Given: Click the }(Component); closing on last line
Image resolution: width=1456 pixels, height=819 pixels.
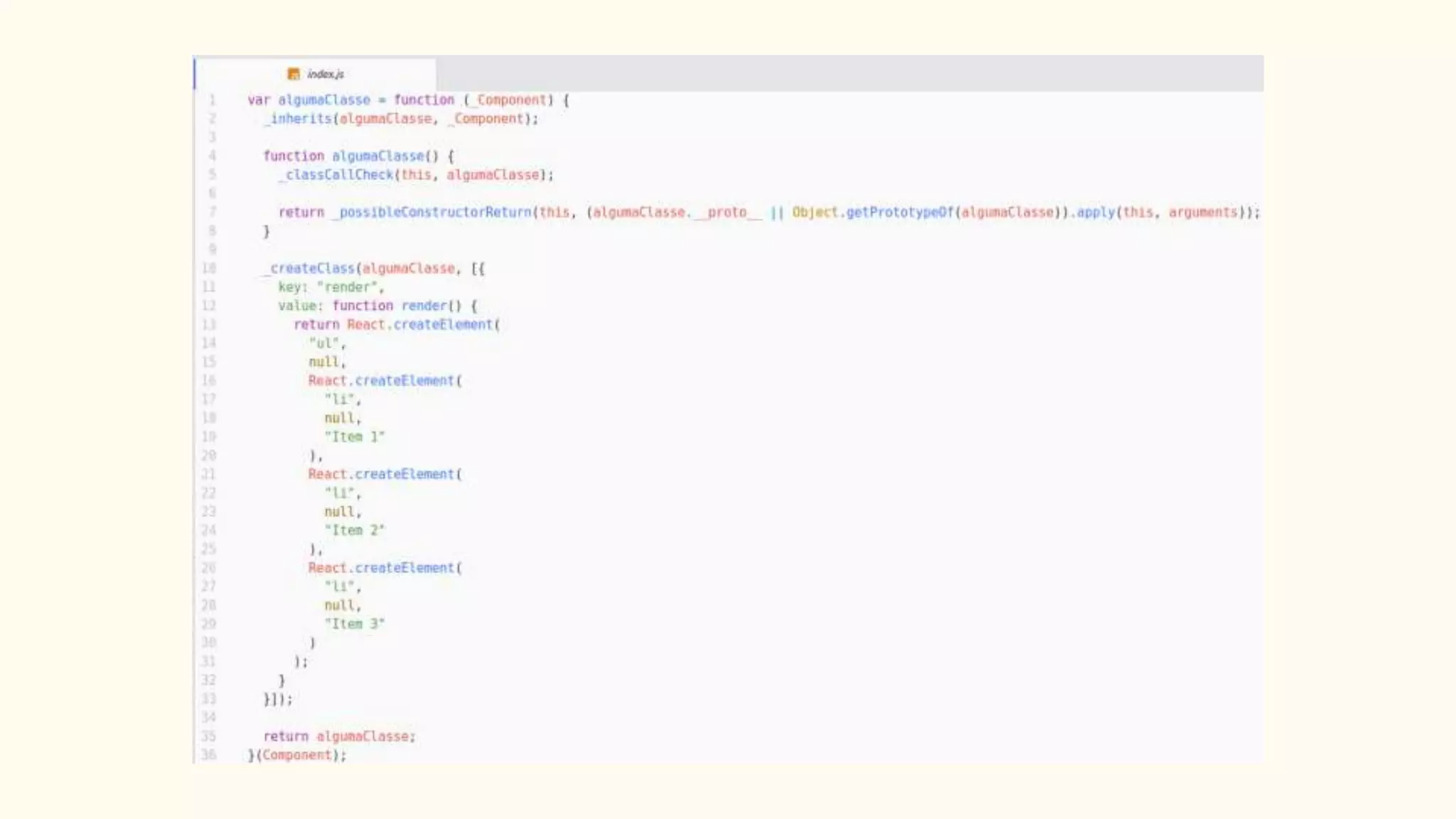Looking at the screenshot, I should pos(297,755).
